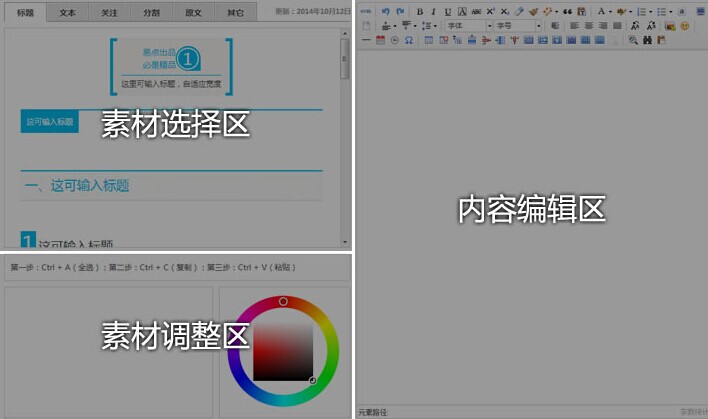Apply blockquote with quote marks icon
Screen dimensions: 708x419
coord(568,12)
